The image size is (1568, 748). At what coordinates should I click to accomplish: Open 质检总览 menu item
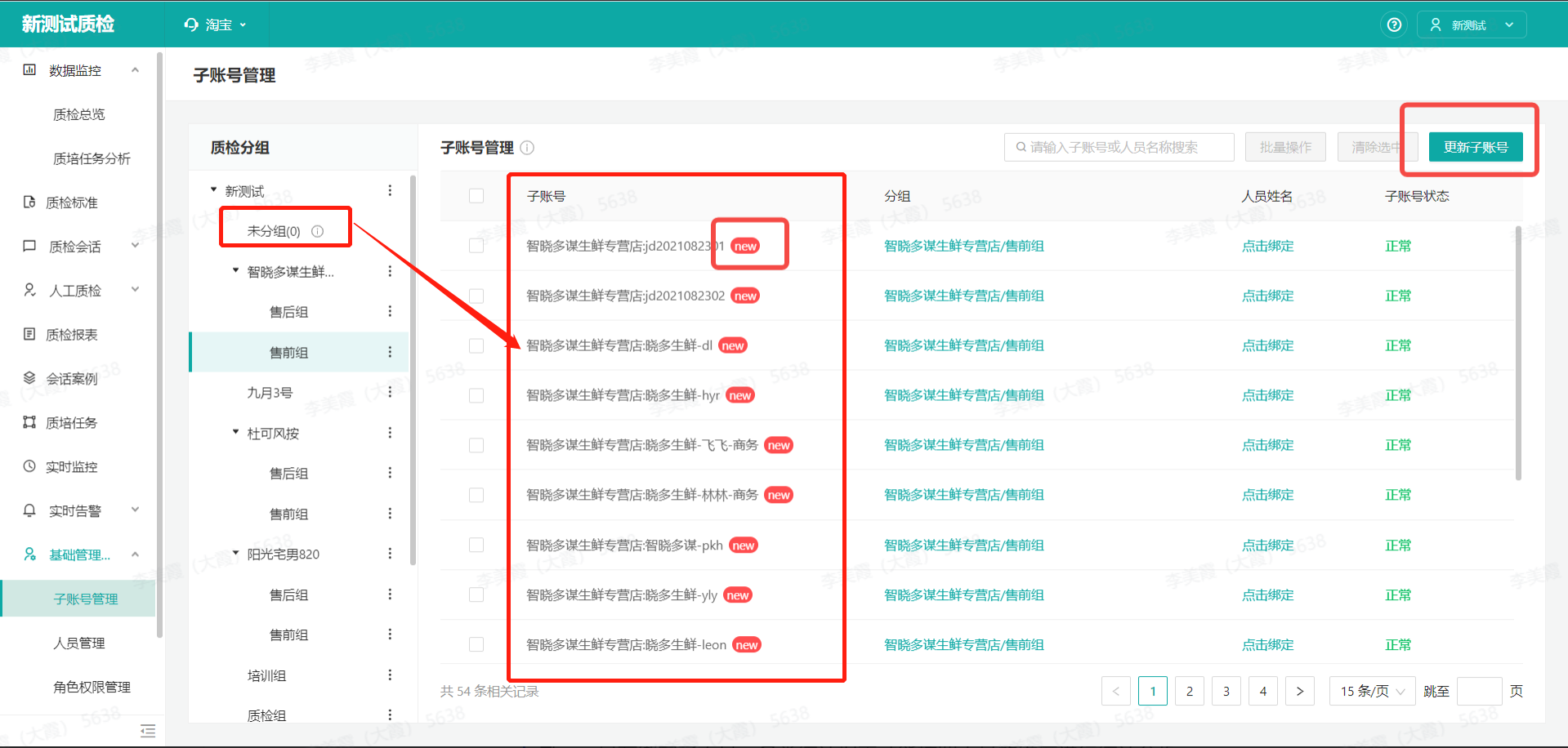click(79, 114)
